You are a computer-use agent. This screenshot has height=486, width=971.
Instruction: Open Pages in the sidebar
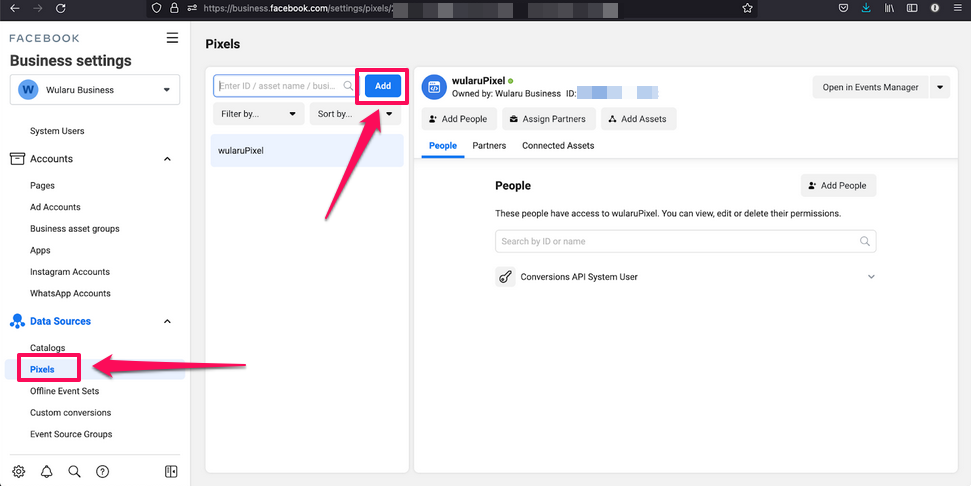42,186
